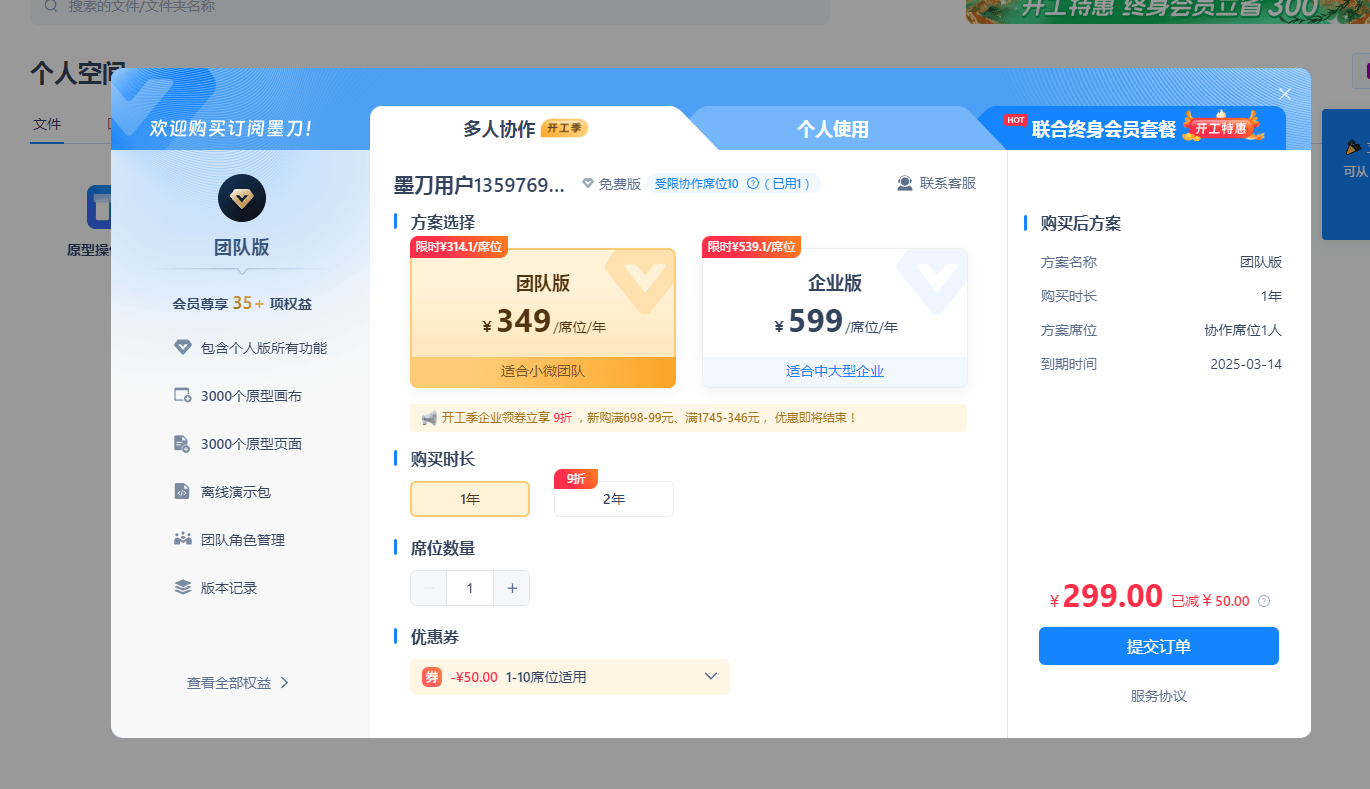Click the 版本记录 feature icon

tap(184, 587)
